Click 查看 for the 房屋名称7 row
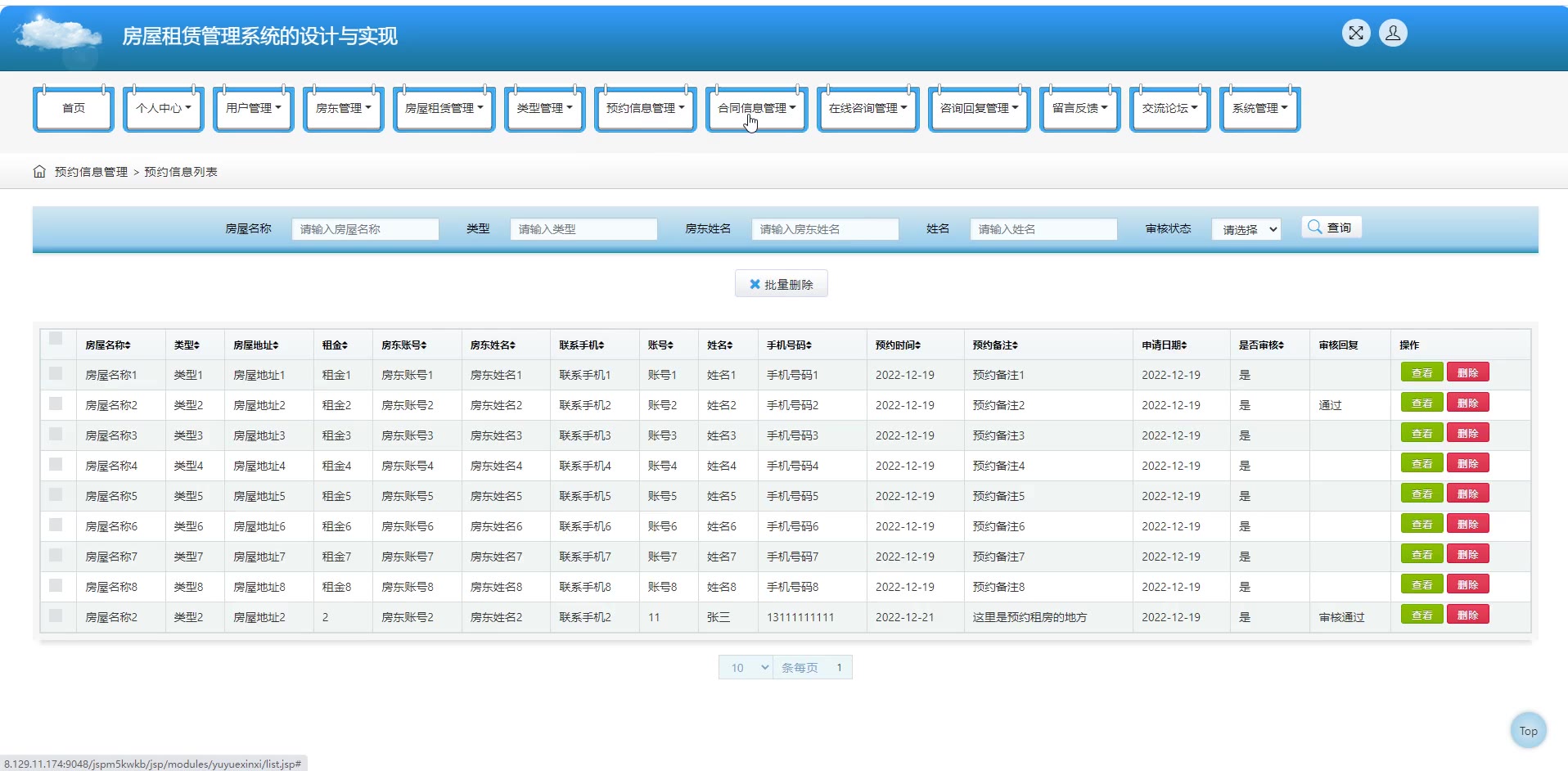1568x771 pixels. click(x=1422, y=554)
